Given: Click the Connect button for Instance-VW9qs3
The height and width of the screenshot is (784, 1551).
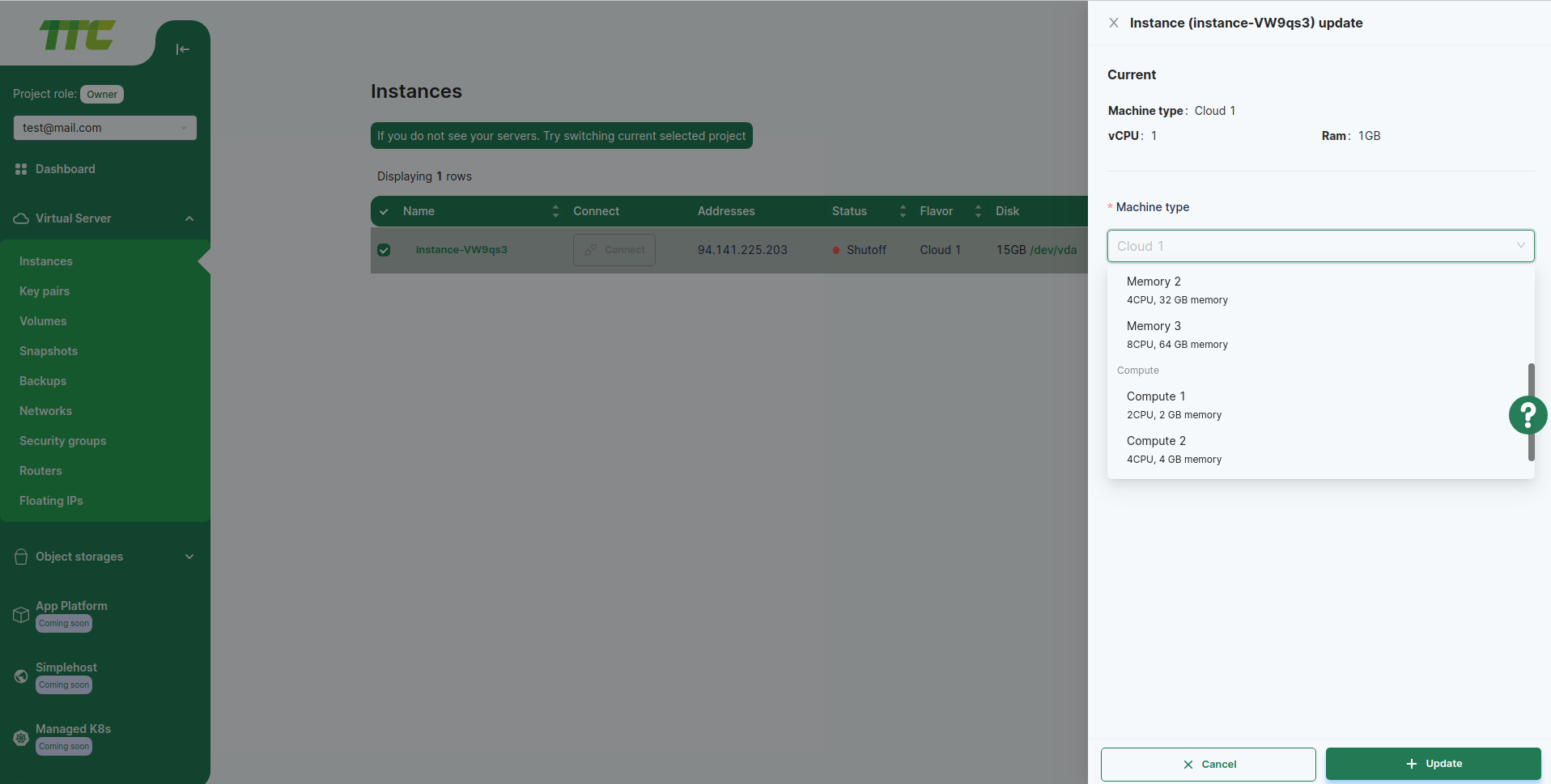Looking at the screenshot, I should click(614, 250).
